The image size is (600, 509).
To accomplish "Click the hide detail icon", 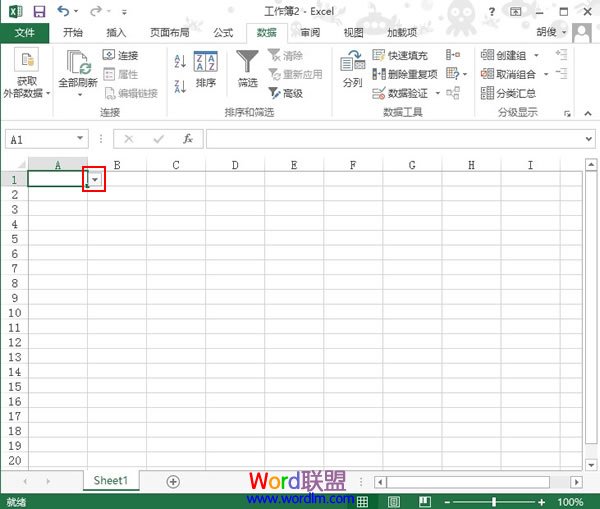I will tap(561, 73).
